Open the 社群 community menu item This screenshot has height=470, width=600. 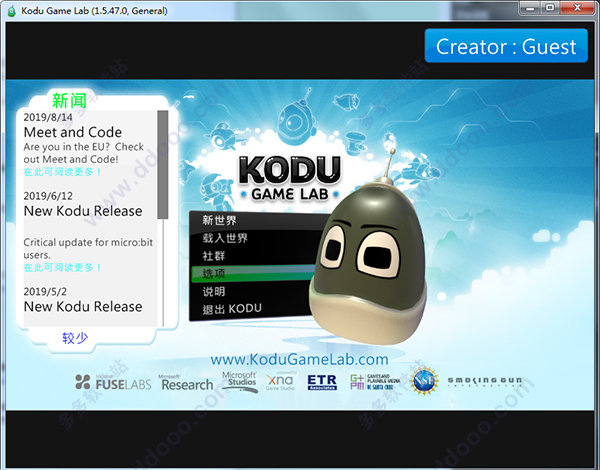pos(214,256)
